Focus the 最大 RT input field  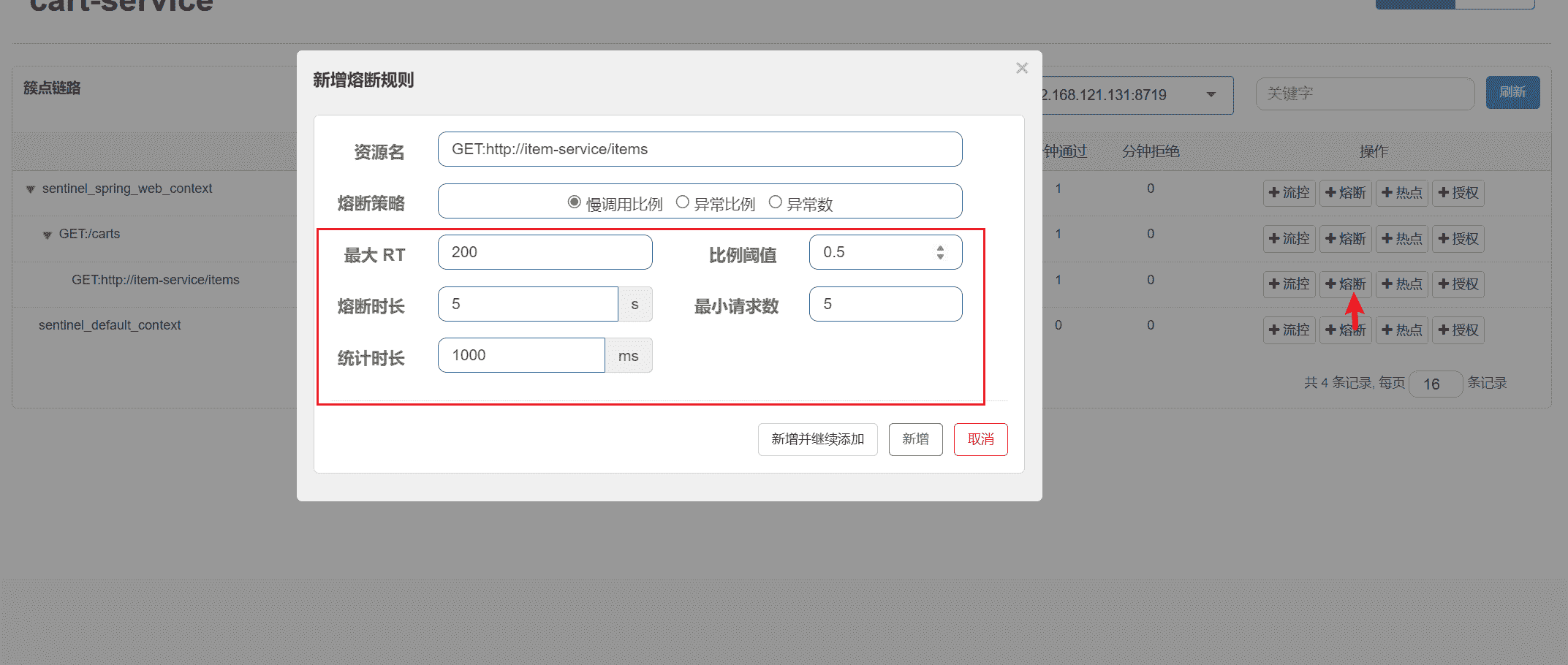pyautogui.click(x=545, y=252)
